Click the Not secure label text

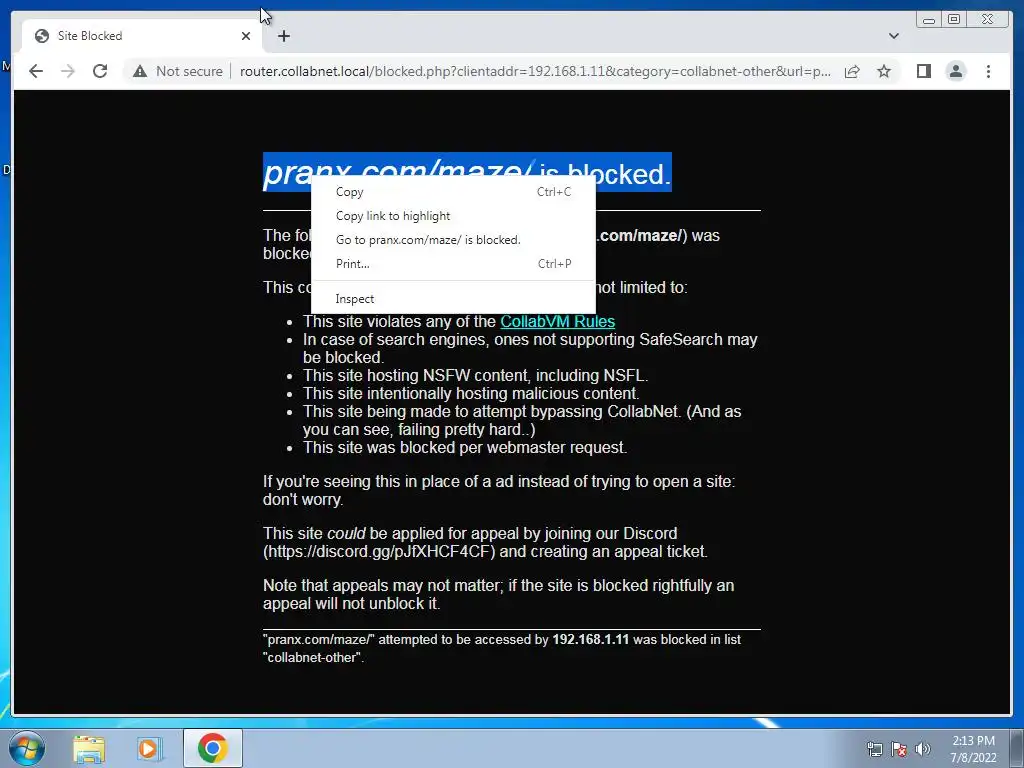tap(189, 71)
